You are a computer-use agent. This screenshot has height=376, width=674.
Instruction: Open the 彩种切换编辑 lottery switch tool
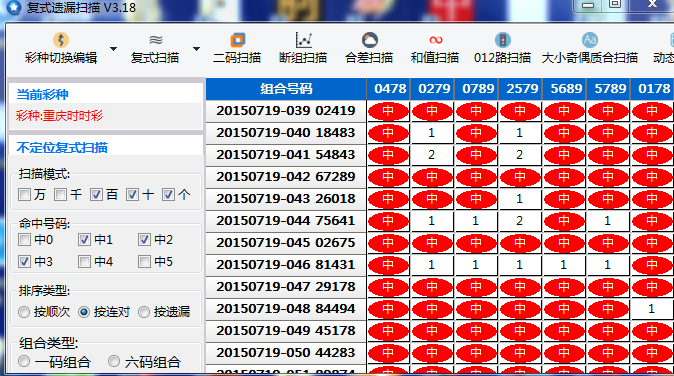pos(61,48)
